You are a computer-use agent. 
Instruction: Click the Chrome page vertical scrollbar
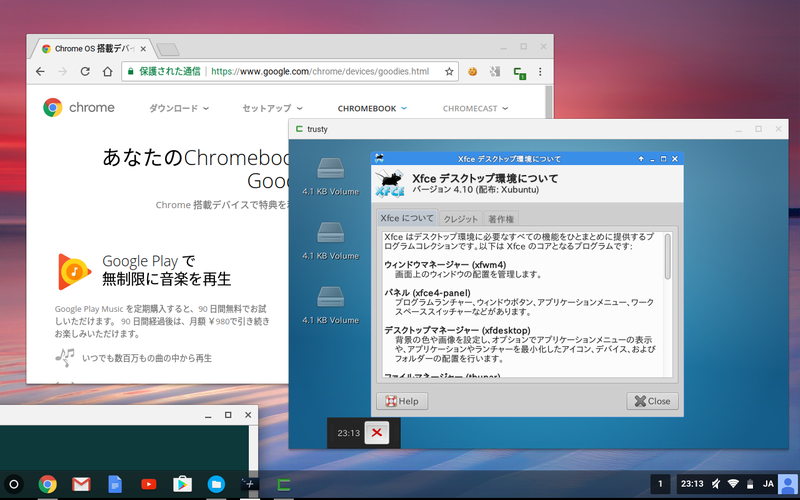coord(549,102)
